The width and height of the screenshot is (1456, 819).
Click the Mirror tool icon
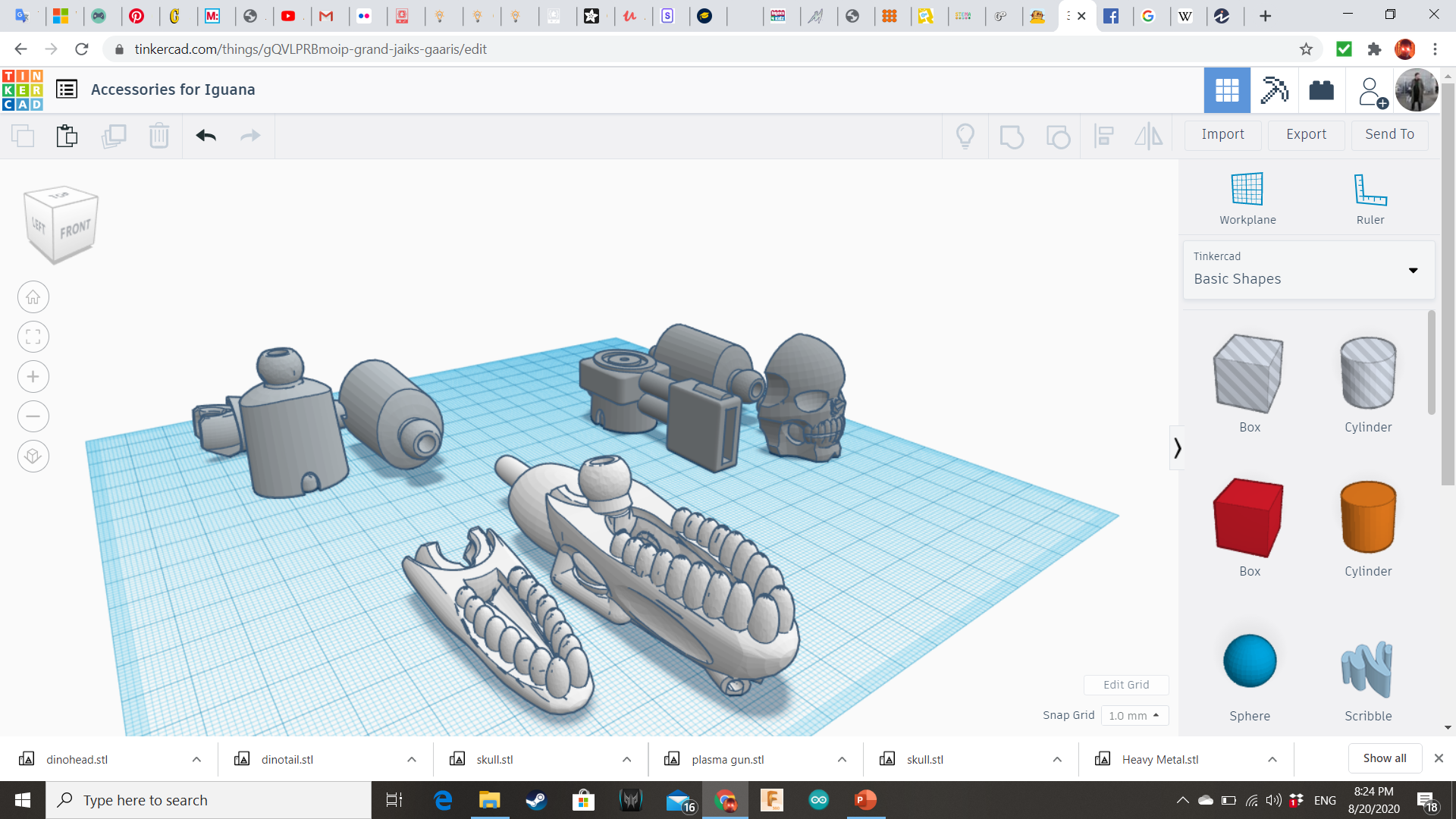pyautogui.click(x=1148, y=136)
